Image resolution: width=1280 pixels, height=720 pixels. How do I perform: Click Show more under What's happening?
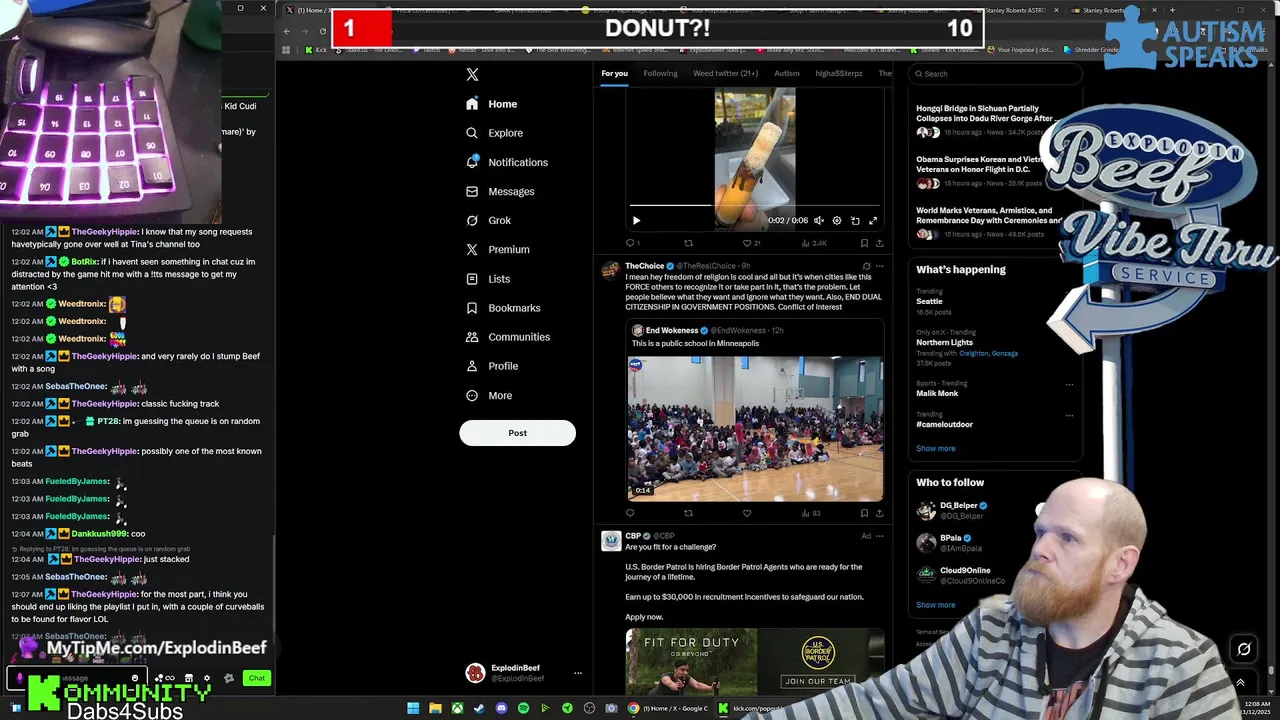coord(936,448)
